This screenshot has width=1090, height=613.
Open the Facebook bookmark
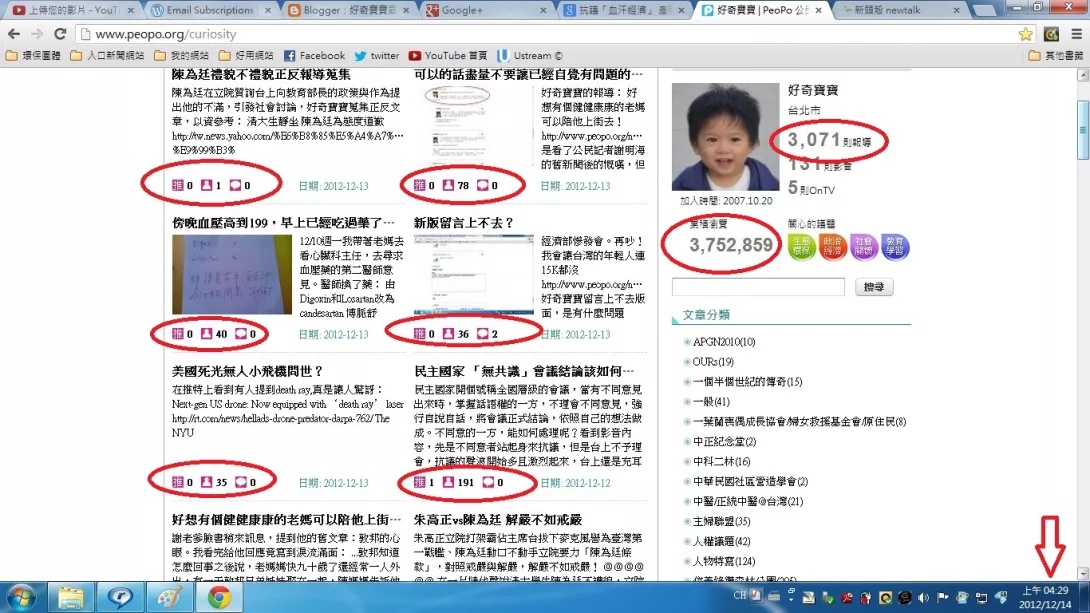coord(314,56)
